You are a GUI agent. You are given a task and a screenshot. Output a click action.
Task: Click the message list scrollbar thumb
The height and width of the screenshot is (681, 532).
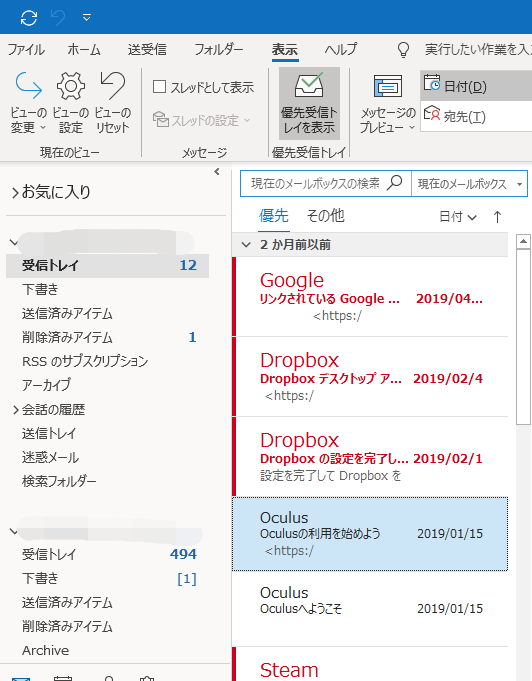(x=523, y=337)
